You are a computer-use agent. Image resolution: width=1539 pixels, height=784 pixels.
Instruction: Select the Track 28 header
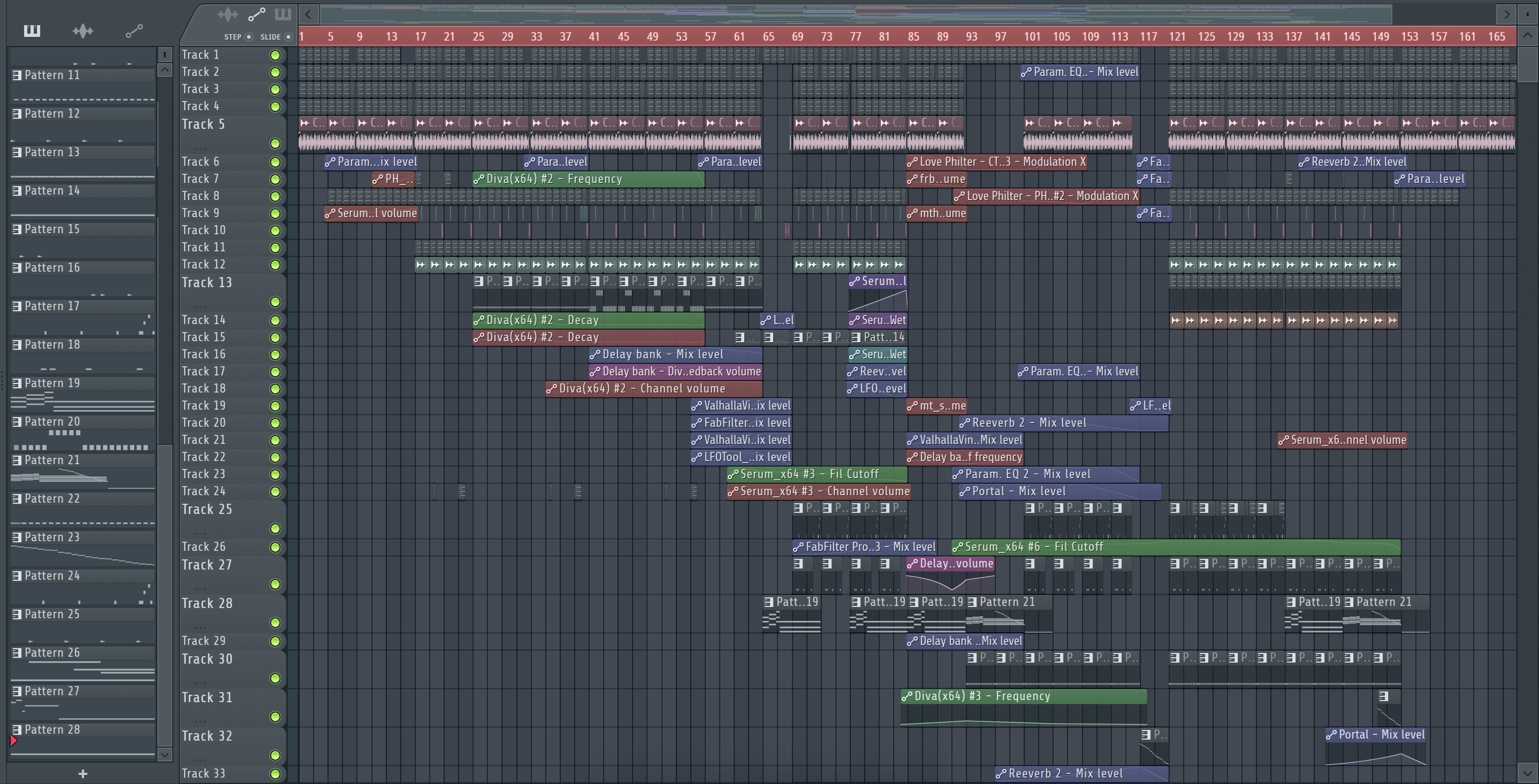(x=233, y=613)
